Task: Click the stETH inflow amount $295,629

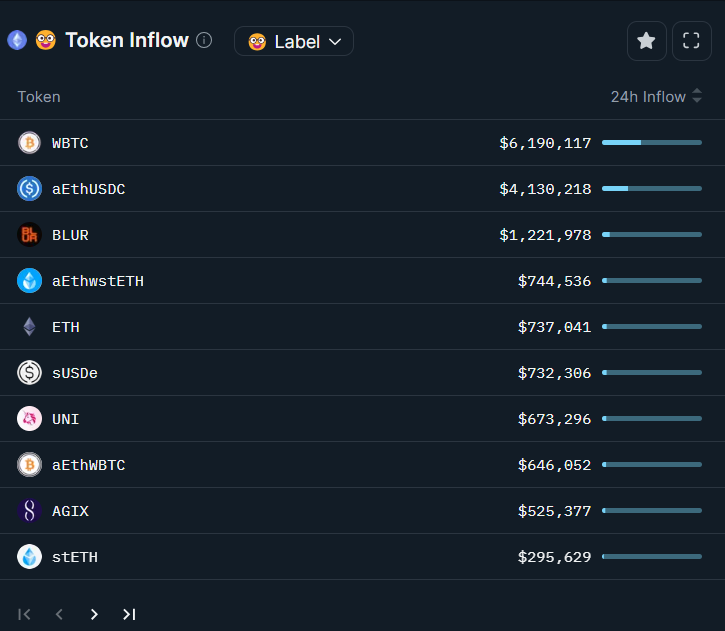Action: pos(554,557)
